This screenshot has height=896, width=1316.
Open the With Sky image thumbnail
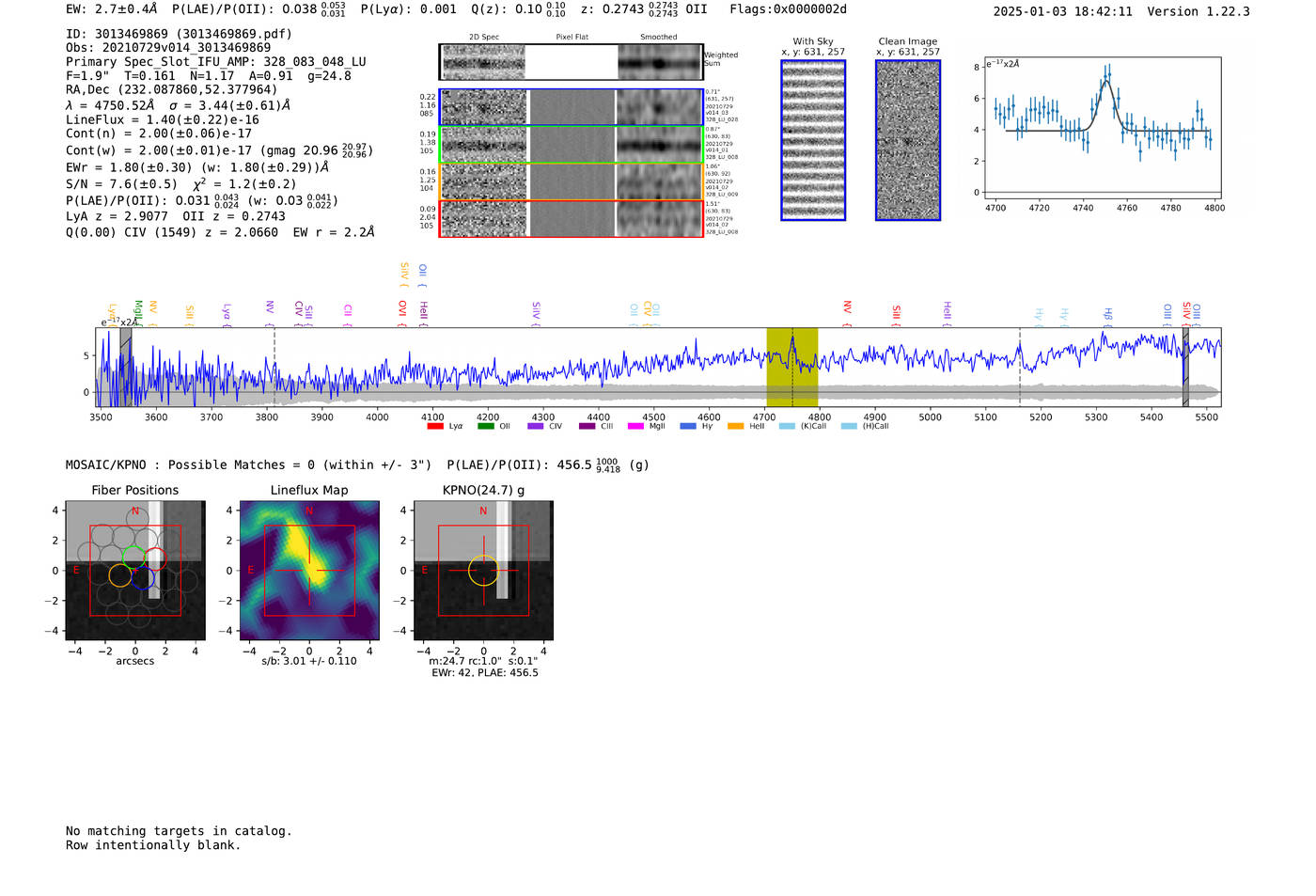(813, 140)
